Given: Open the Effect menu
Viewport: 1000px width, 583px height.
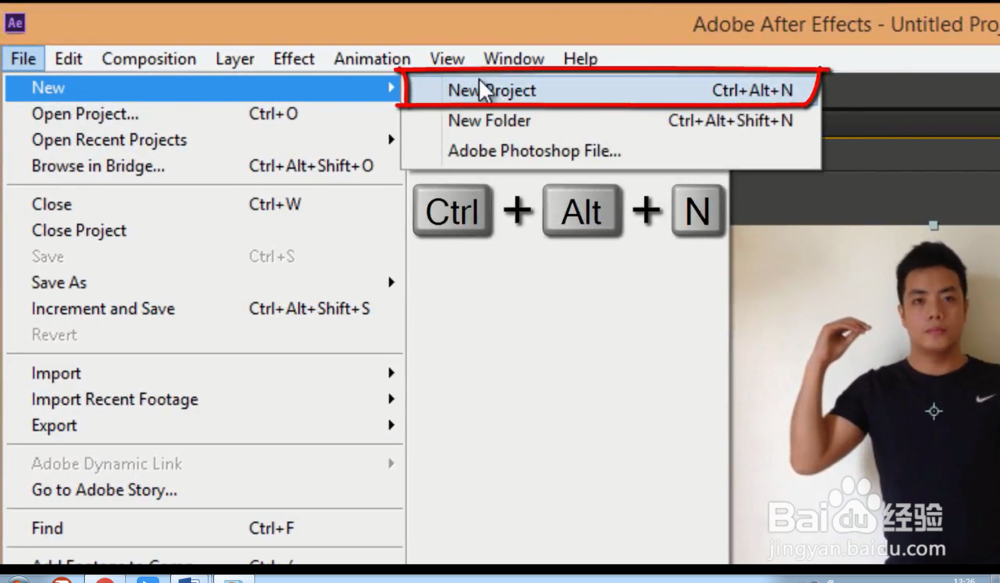Looking at the screenshot, I should pos(294,59).
